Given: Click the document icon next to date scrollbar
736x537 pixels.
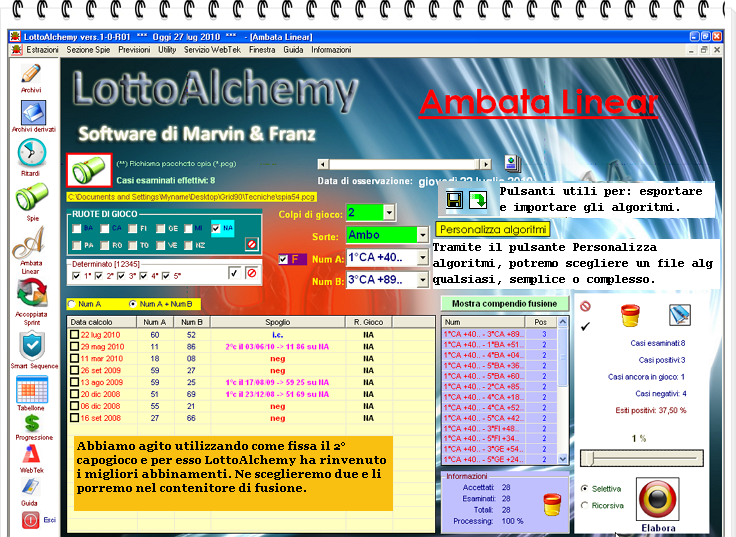Looking at the screenshot, I should (513, 163).
